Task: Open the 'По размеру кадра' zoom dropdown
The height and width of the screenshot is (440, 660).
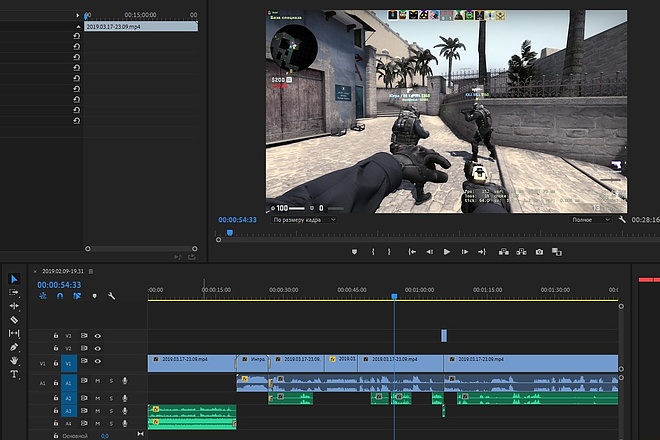Action: (x=304, y=220)
